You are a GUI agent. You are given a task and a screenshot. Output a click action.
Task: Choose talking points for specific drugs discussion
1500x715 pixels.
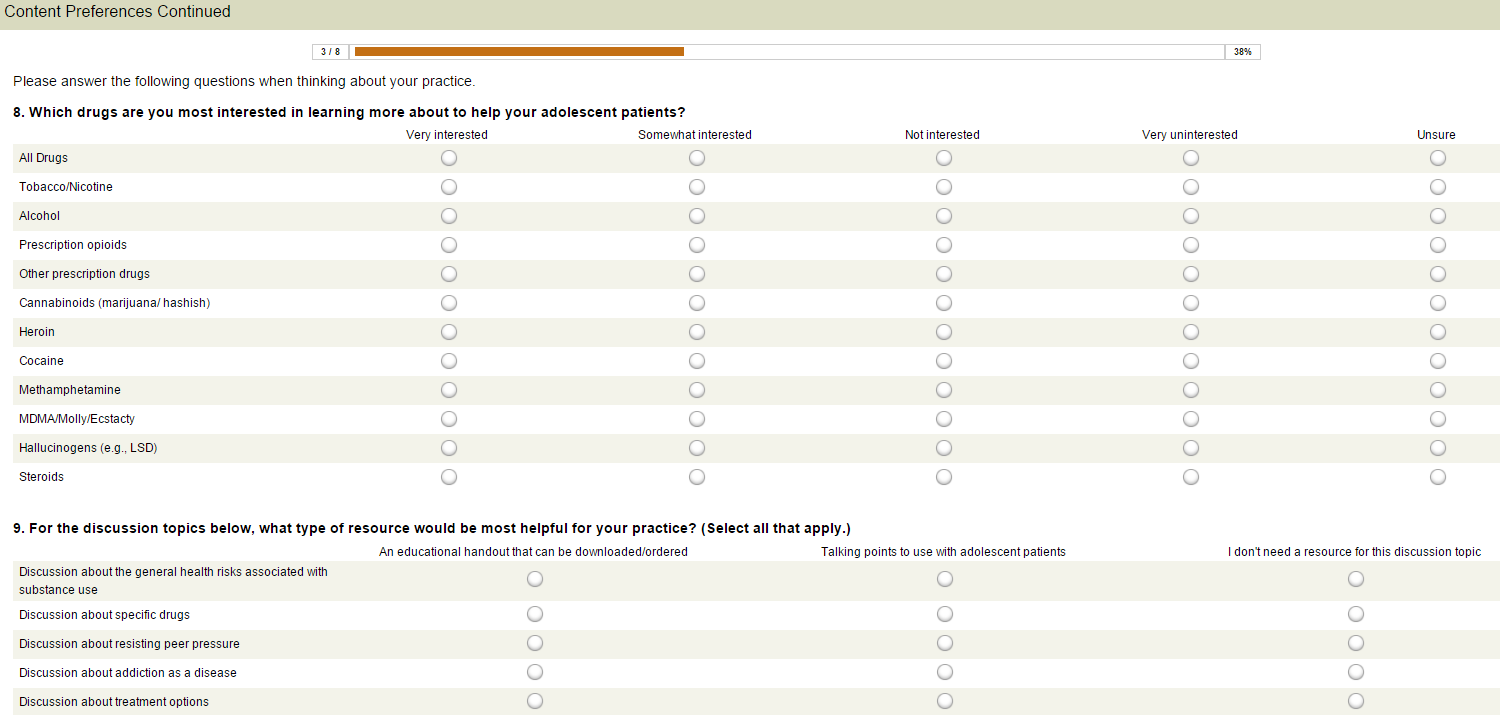pyautogui.click(x=945, y=614)
